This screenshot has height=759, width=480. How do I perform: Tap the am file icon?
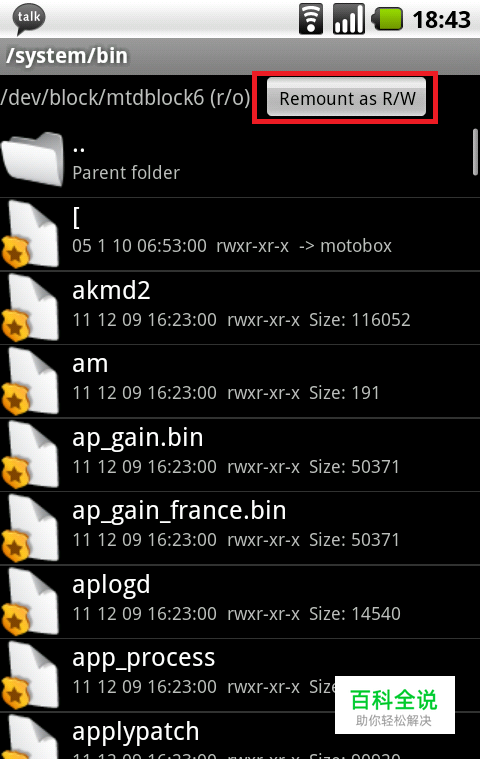(x=31, y=381)
